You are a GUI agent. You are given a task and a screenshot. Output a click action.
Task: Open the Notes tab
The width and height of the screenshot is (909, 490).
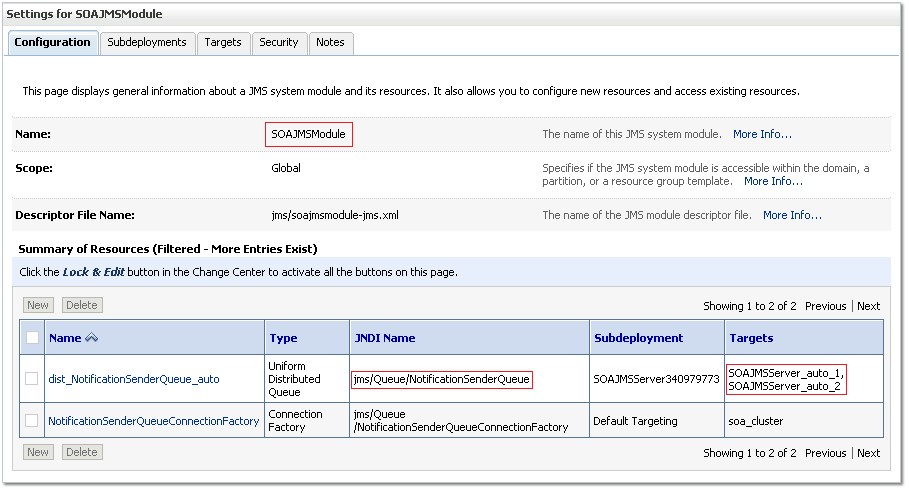[x=330, y=42]
